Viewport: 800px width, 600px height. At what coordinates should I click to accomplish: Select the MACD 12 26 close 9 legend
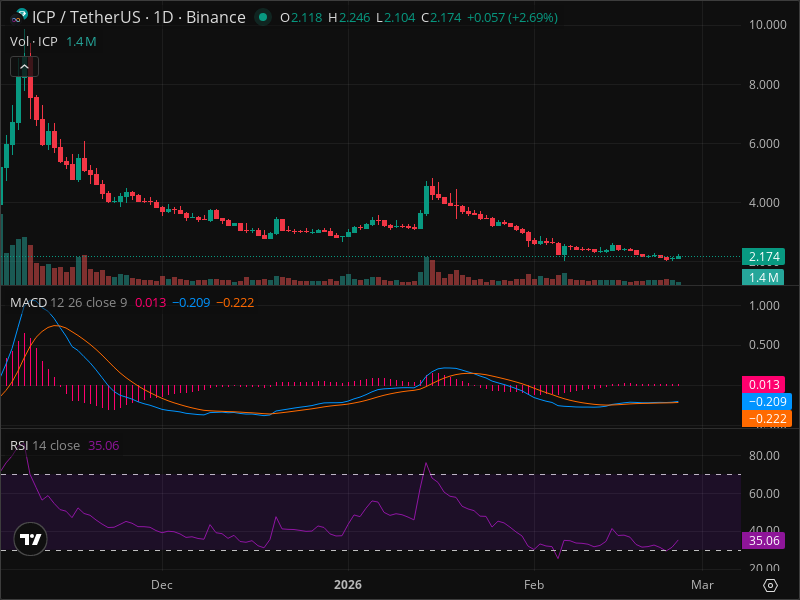click(68, 303)
